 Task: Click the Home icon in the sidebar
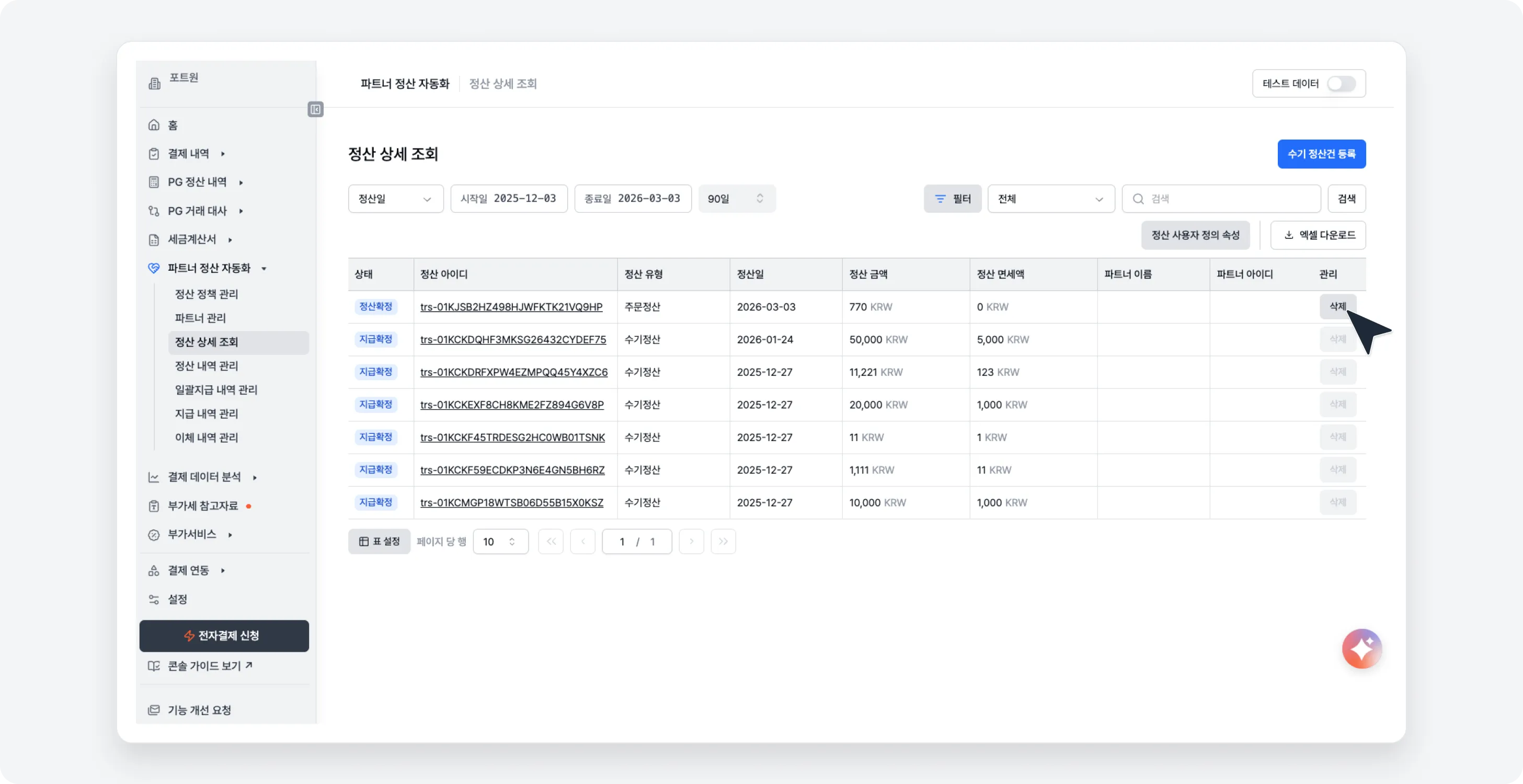[154, 125]
